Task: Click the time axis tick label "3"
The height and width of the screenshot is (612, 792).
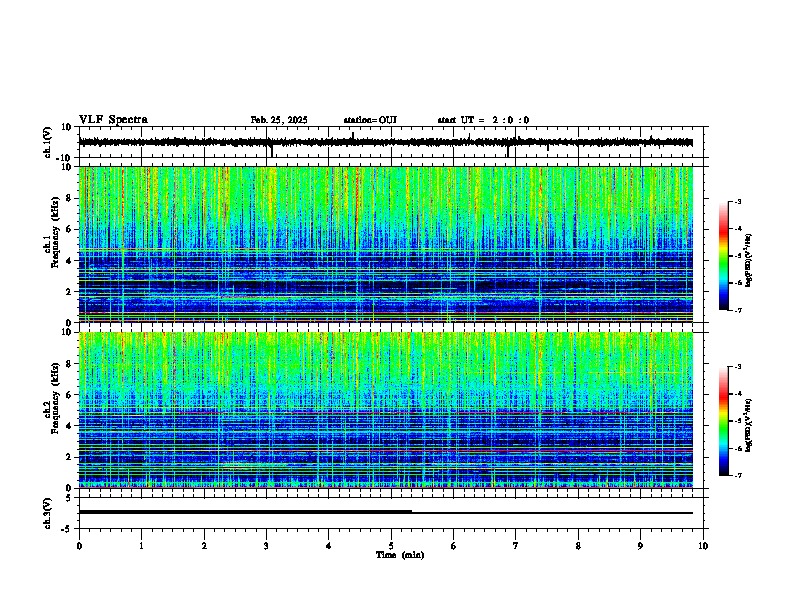Action: (266, 546)
